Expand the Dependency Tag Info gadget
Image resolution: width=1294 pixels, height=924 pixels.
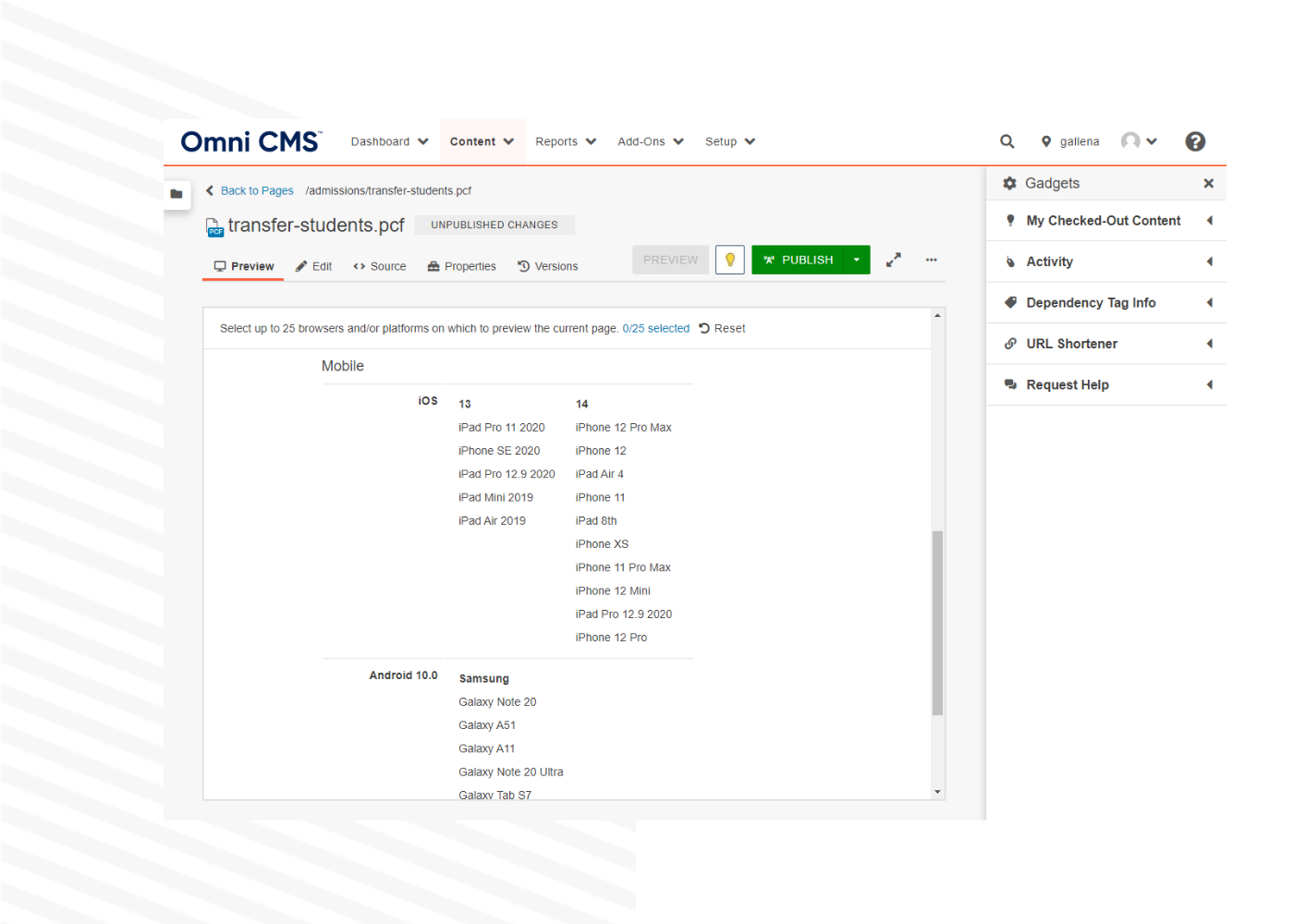(1106, 302)
